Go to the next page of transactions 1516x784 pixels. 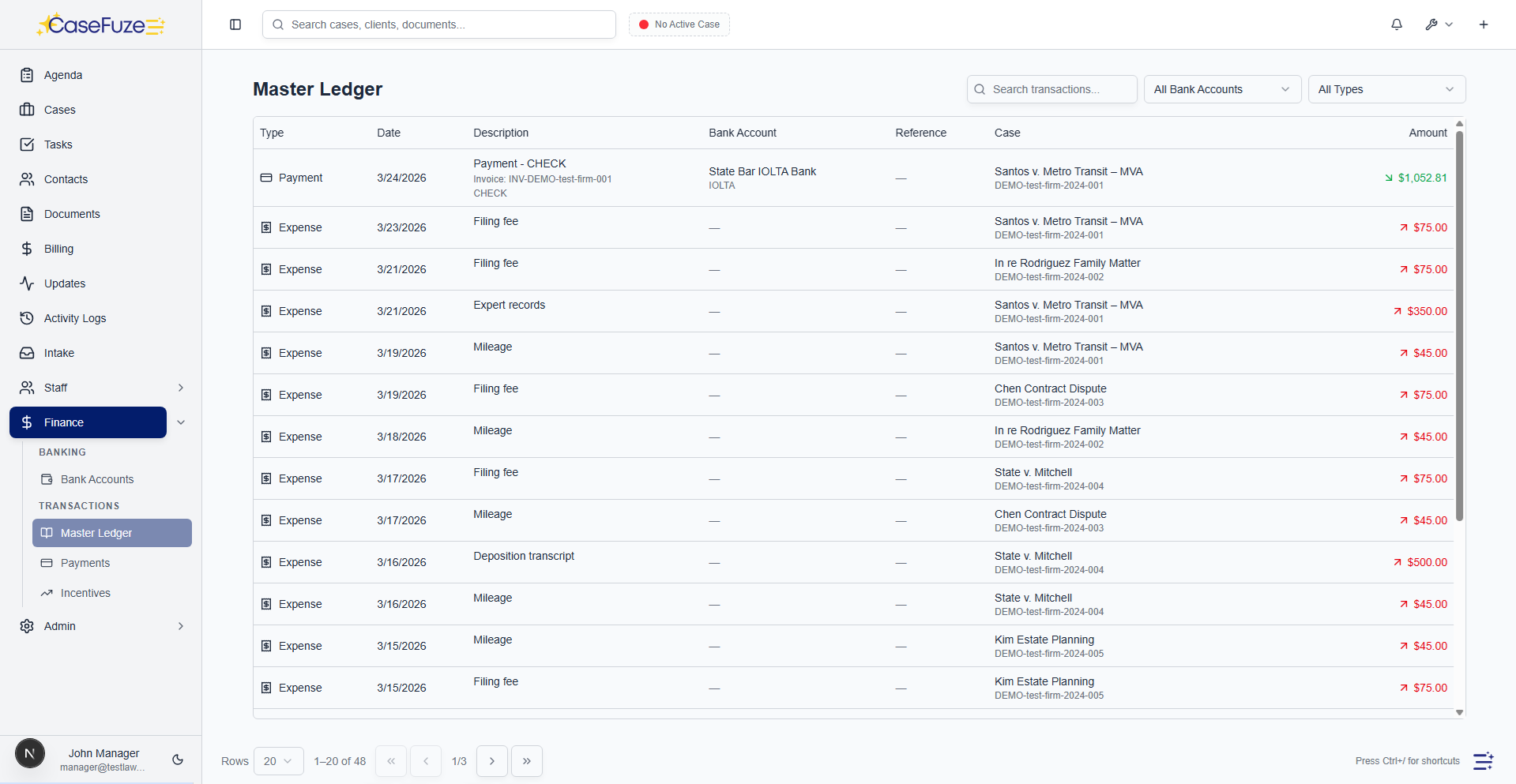click(x=491, y=761)
